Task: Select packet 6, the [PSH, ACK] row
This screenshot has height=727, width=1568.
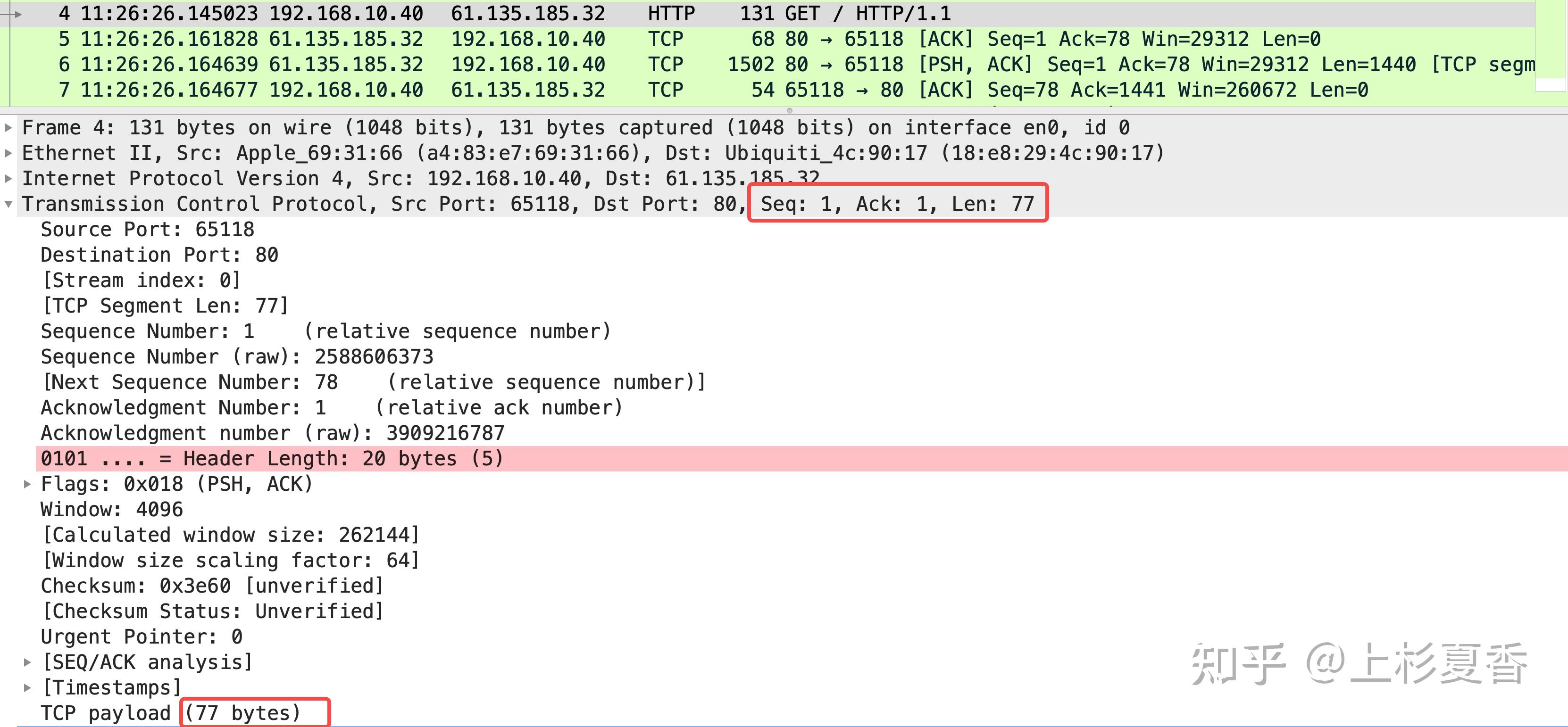Action: (487, 65)
